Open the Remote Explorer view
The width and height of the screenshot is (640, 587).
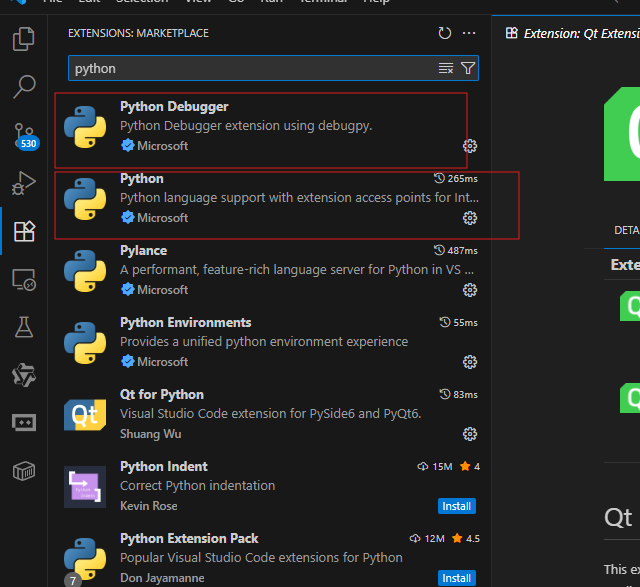pyautogui.click(x=24, y=280)
